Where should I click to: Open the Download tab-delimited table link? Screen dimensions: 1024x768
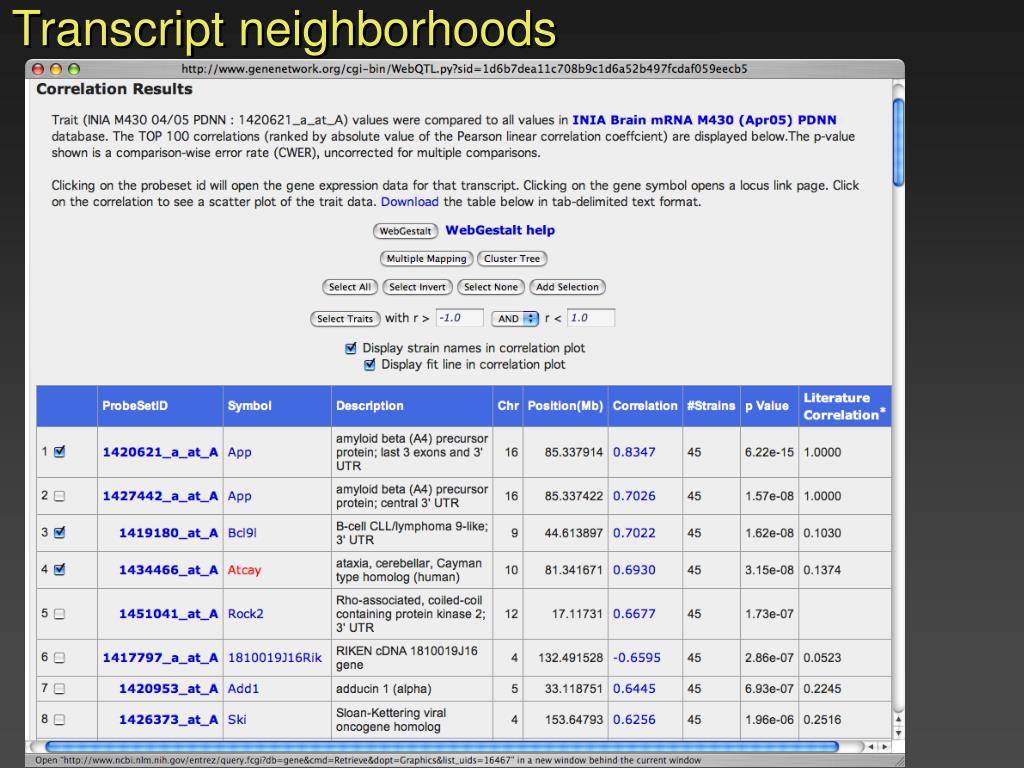(409, 202)
